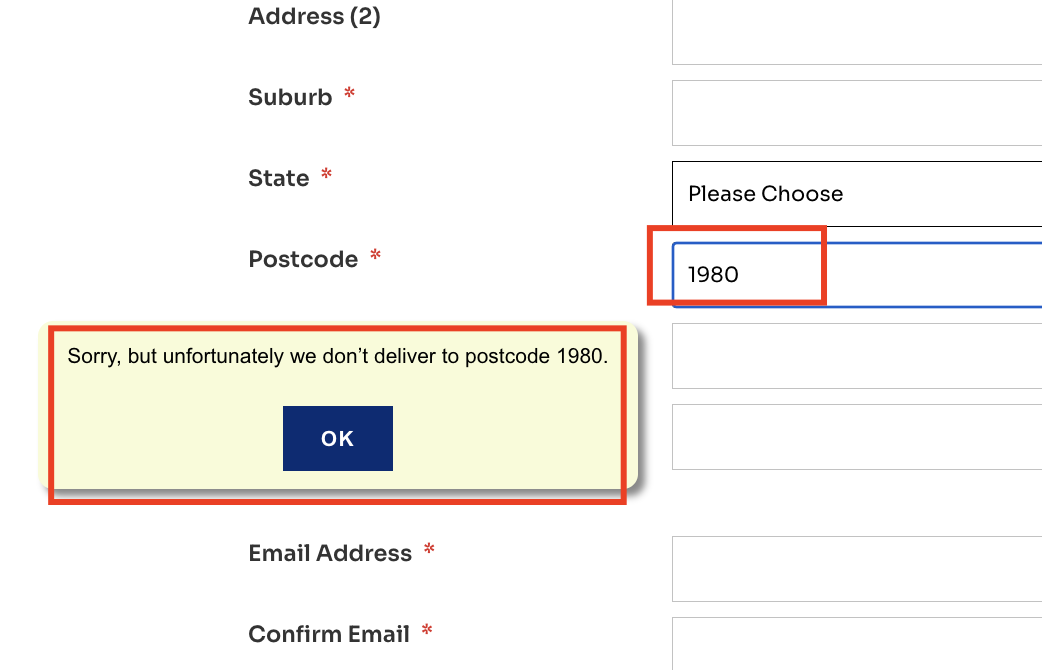
Task: Click into the Suburb text field
Action: point(857,113)
